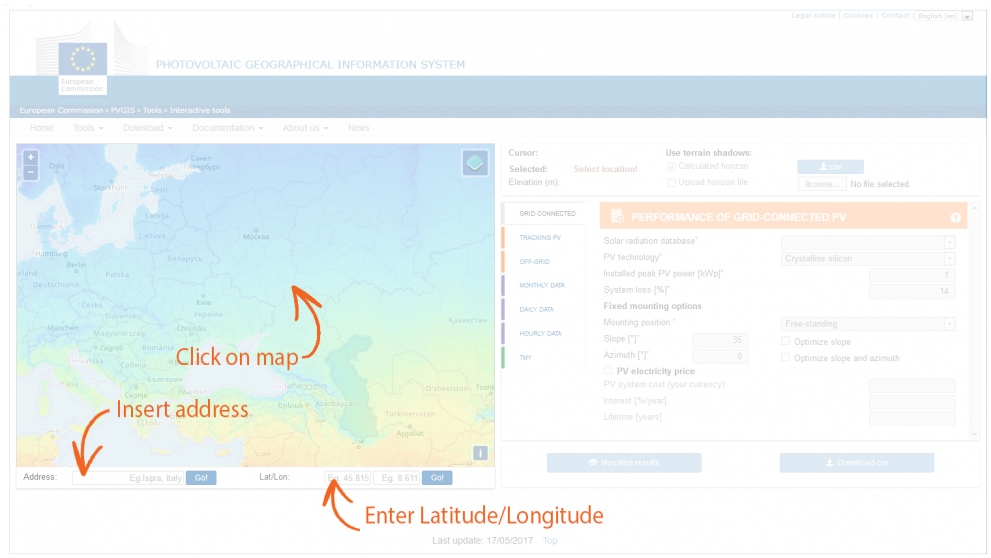Enable Upload horizon file checkbox

point(671,183)
